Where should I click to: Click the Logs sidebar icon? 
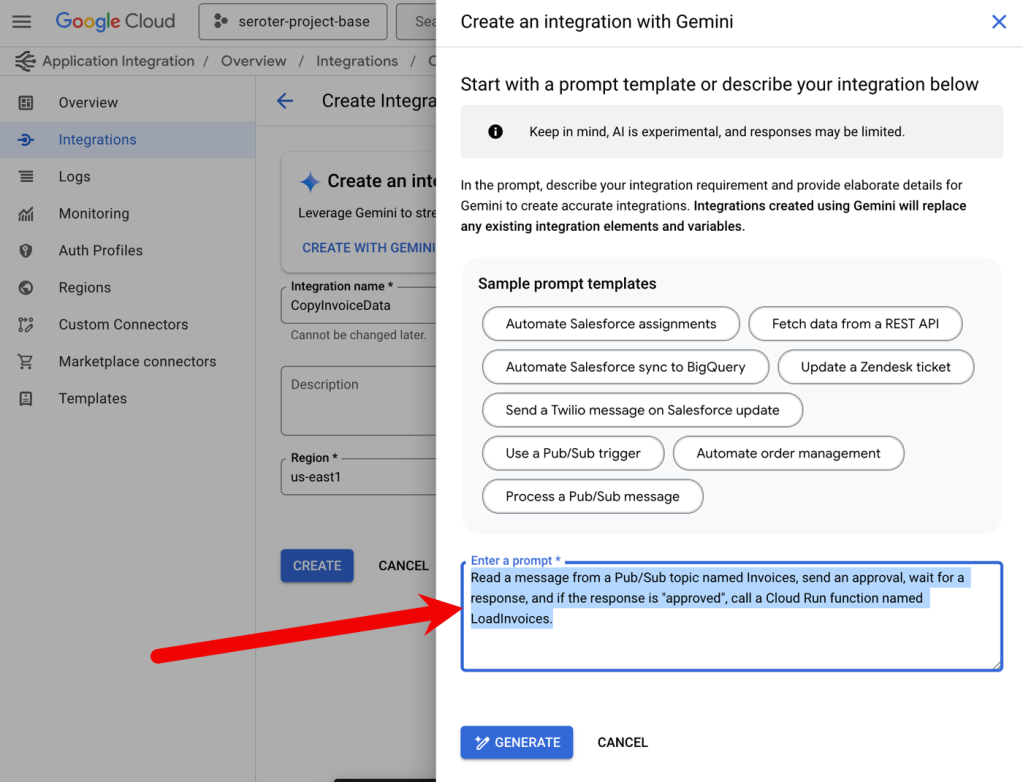click(26, 177)
